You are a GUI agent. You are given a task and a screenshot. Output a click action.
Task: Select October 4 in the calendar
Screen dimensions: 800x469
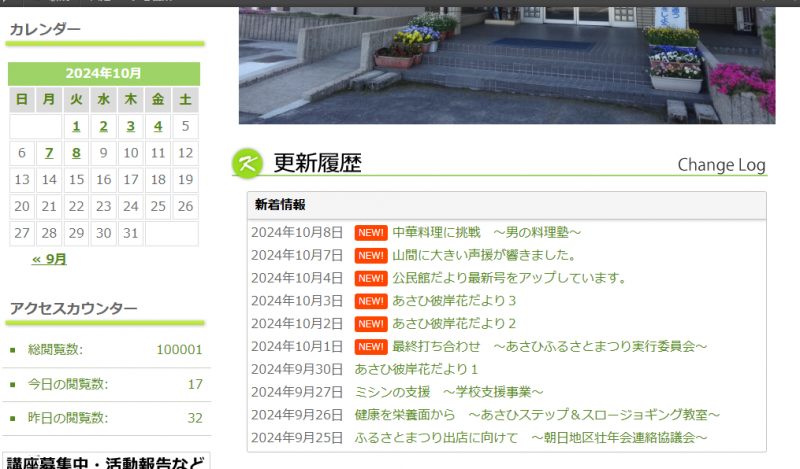pyautogui.click(x=158, y=127)
